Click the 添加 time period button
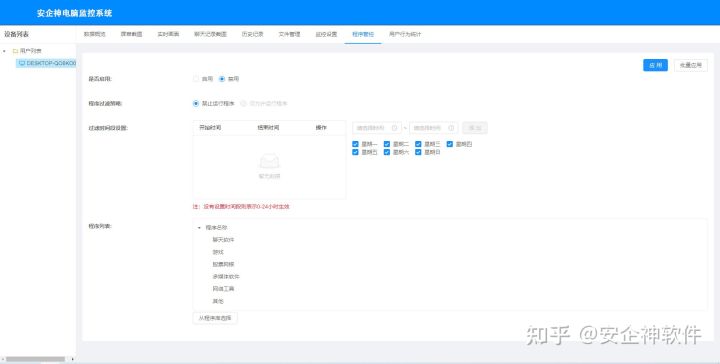 pos(475,128)
